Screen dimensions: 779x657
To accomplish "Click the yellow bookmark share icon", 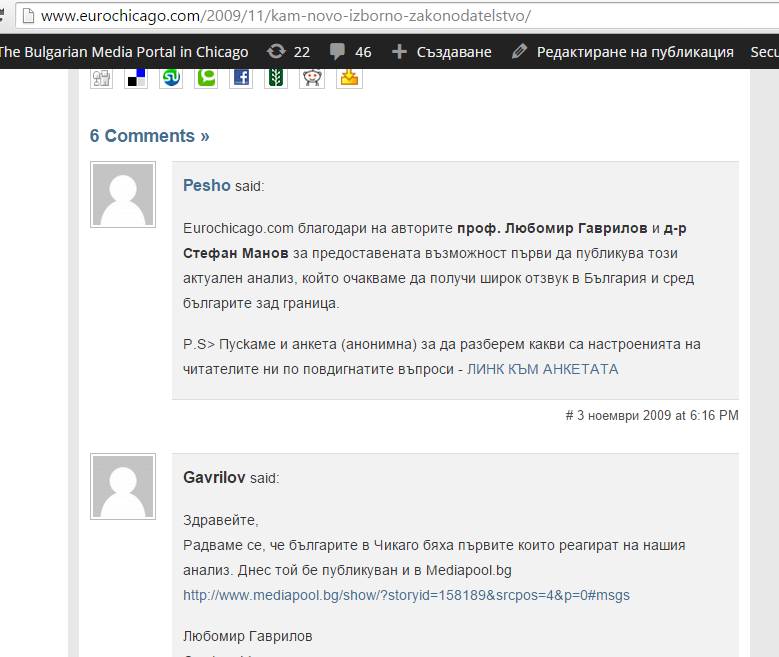I will 348,77.
